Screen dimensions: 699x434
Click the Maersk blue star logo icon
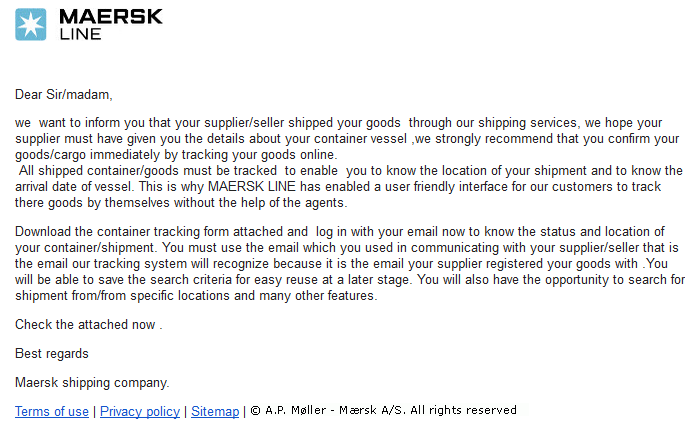point(30,25)
